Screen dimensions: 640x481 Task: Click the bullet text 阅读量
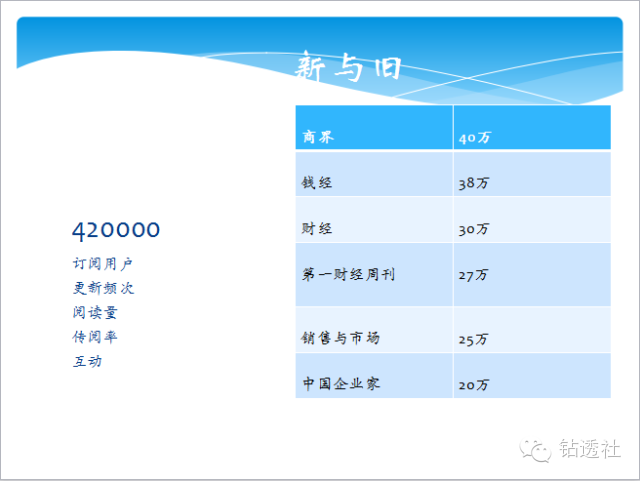pyautogui.click(x=95, y=312)
